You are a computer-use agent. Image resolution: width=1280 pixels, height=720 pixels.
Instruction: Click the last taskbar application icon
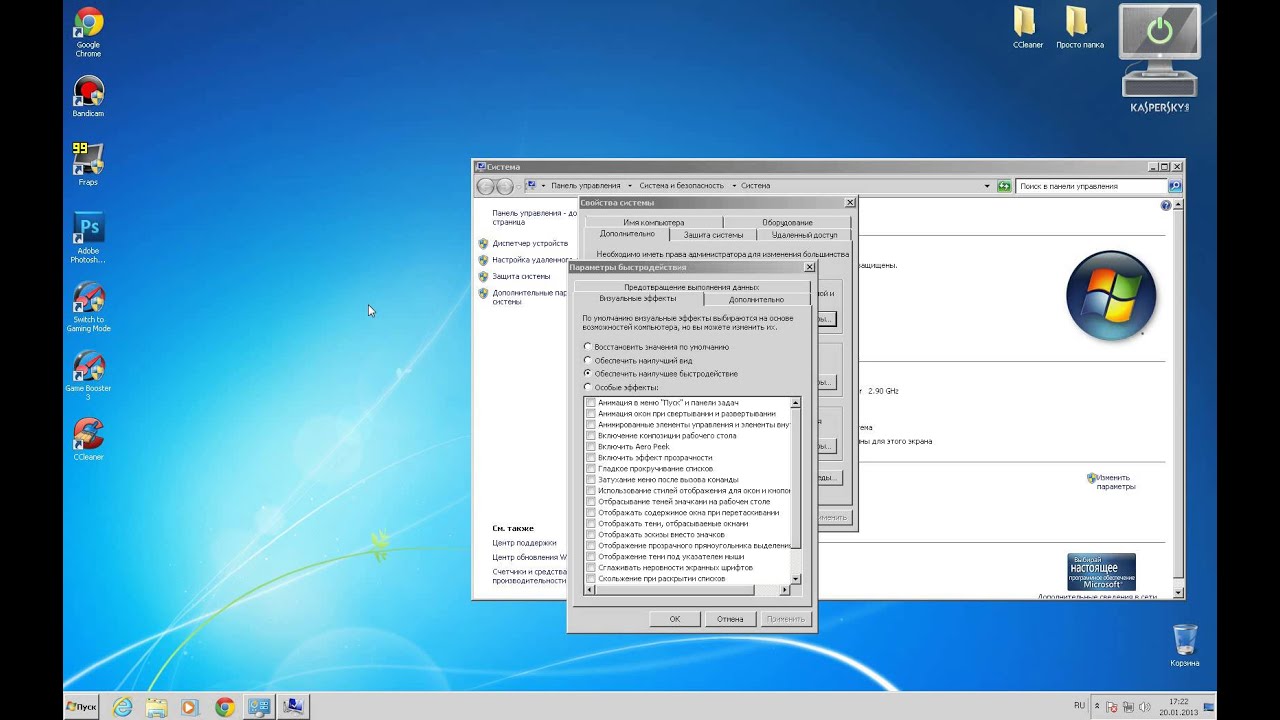coord(293,706)
